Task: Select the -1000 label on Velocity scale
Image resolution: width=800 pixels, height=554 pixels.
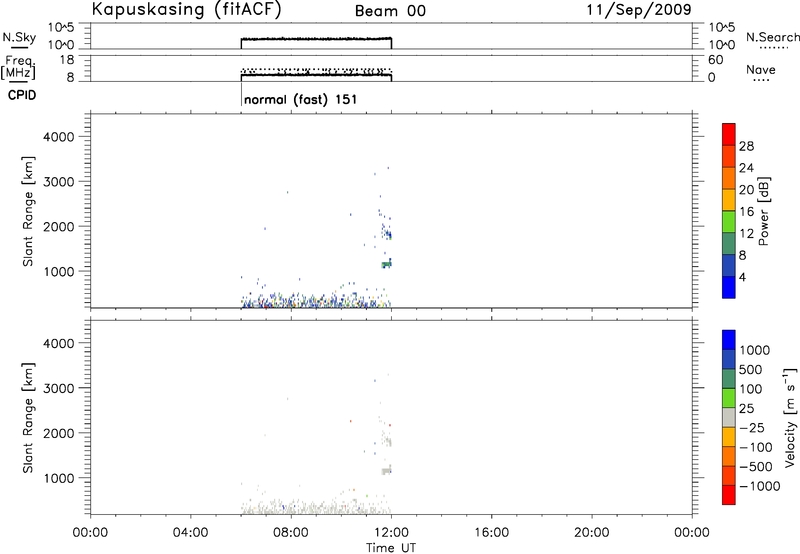Action: coord(759,486)
